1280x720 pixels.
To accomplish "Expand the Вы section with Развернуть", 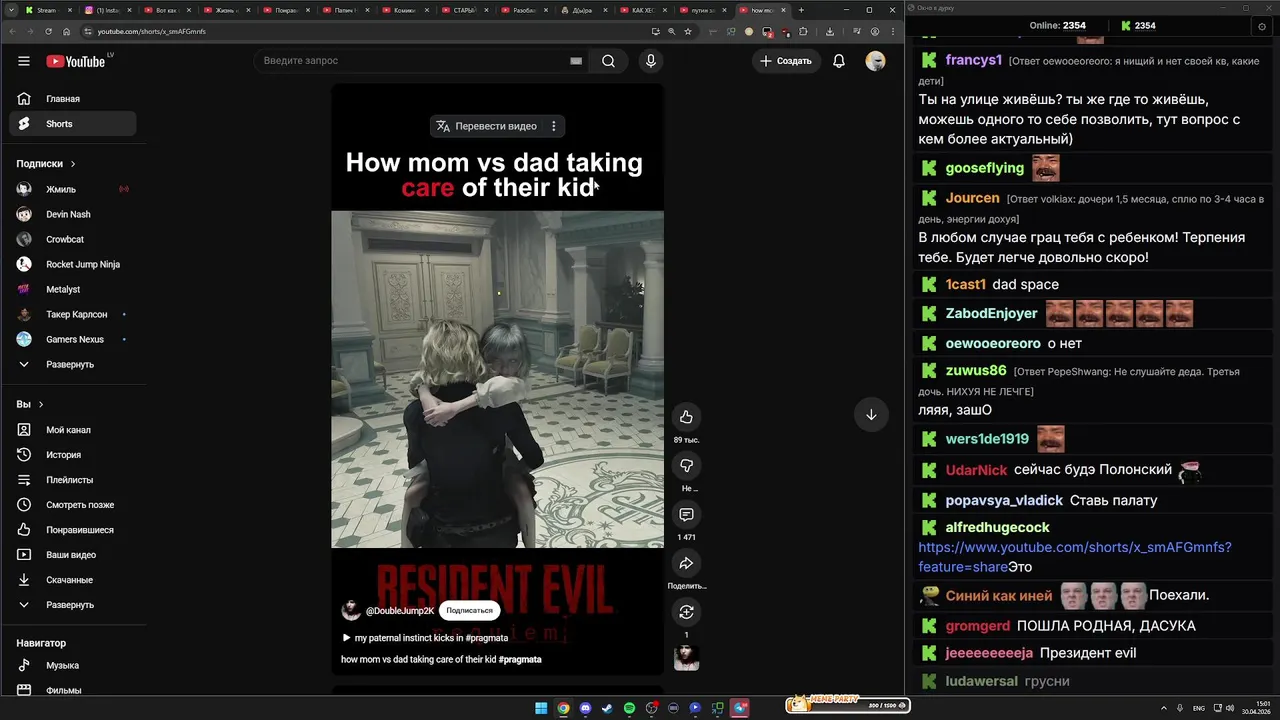I will coord(73,605).
